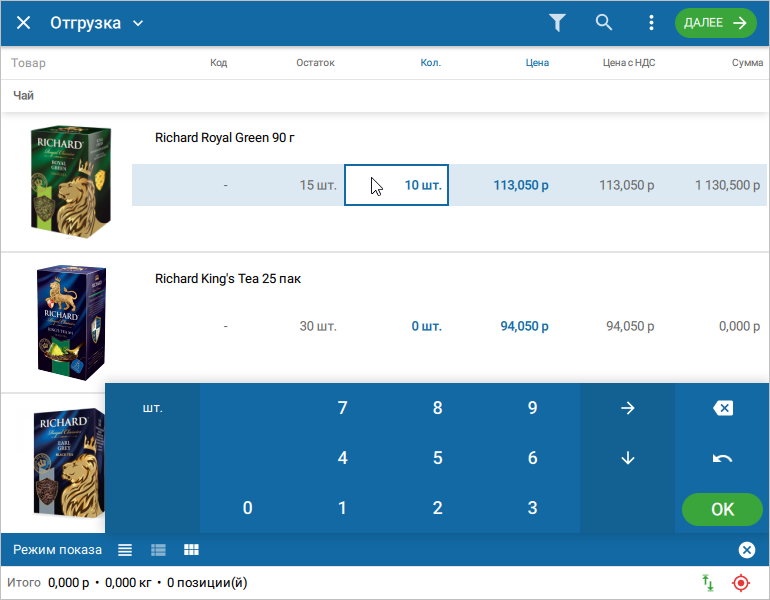Screen dimensions: 770x600
Task: Tap keypad digit 9
Action: coord(532,408)
